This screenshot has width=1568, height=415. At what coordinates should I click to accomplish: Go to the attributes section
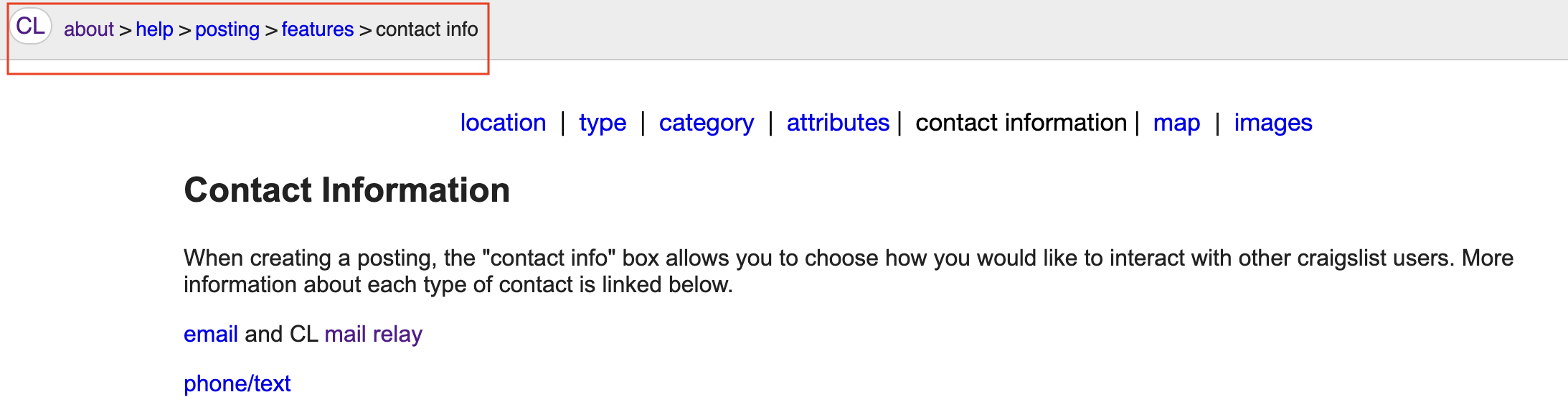coord(838,123)
